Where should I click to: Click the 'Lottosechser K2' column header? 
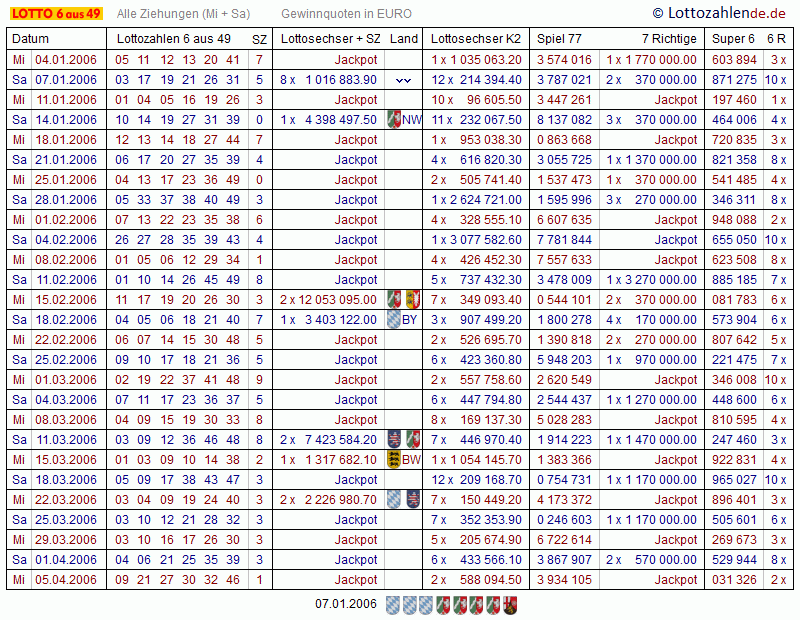coord(476,39)
